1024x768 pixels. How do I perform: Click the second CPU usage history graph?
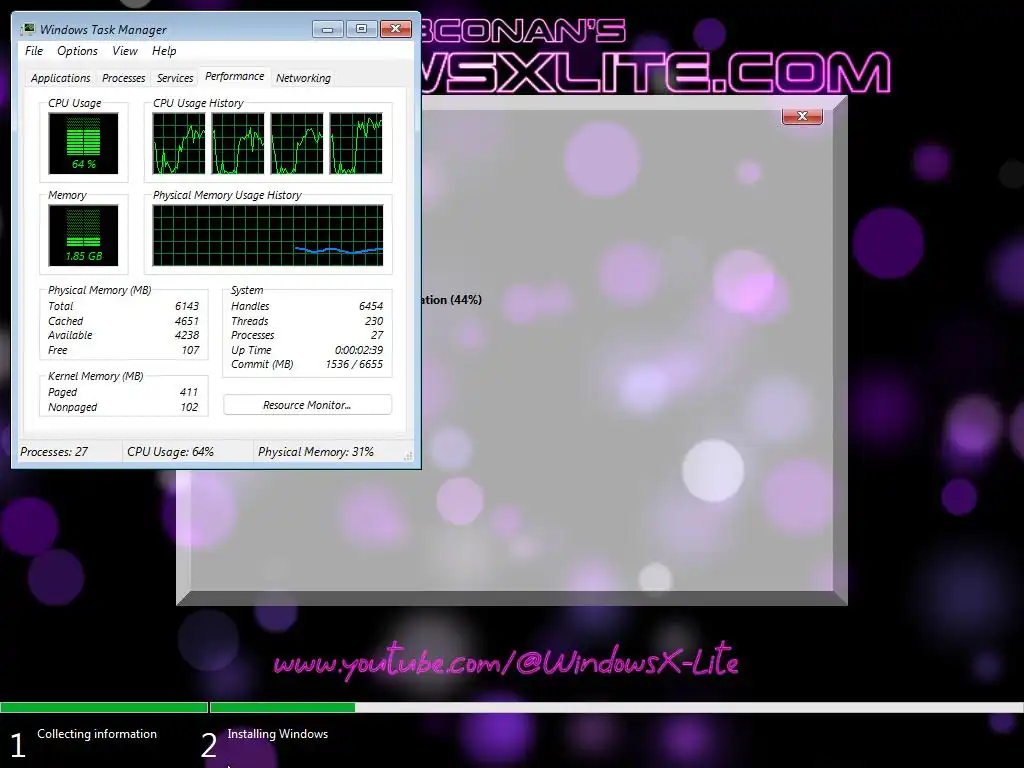[238, 143]
